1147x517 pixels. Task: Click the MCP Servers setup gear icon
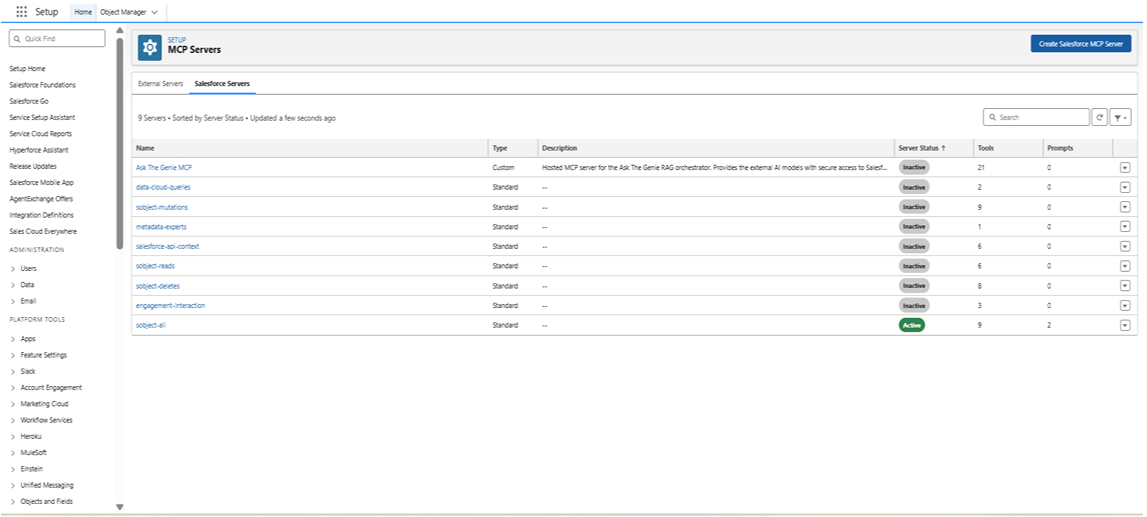[150, 47]
